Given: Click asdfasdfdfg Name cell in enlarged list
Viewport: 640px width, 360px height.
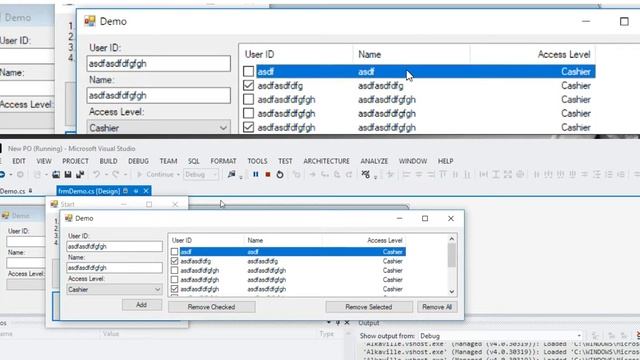Looking at the screenshot, I should point(380,86).
